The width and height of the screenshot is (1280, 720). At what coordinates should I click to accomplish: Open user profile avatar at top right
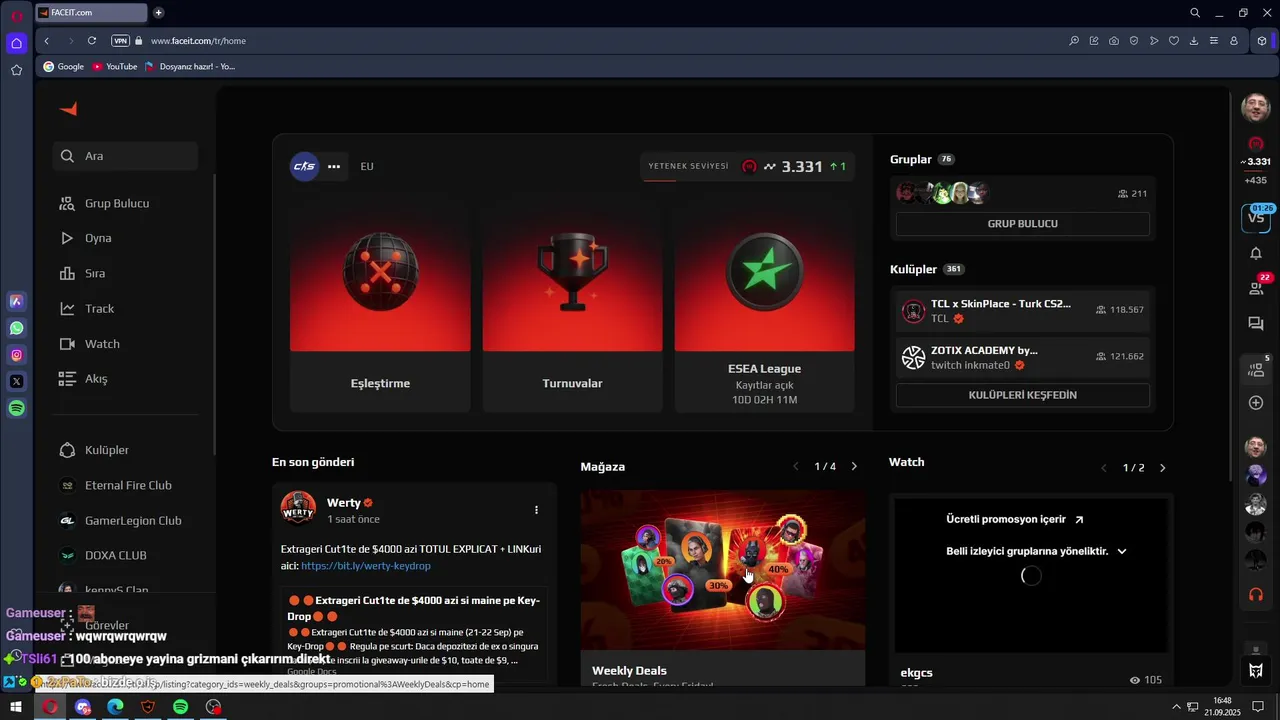[1256, 108]
